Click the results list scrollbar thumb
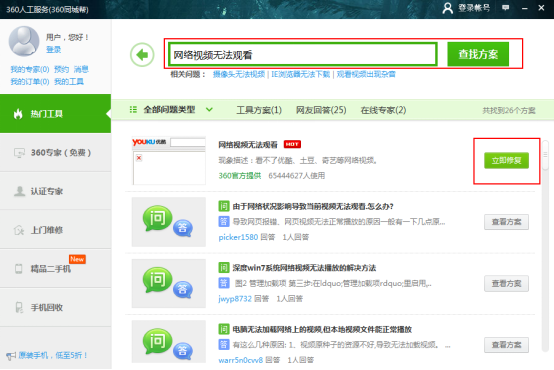Viewport: 554px width, 370px height. pyautogui.click(x=545, y=155)
